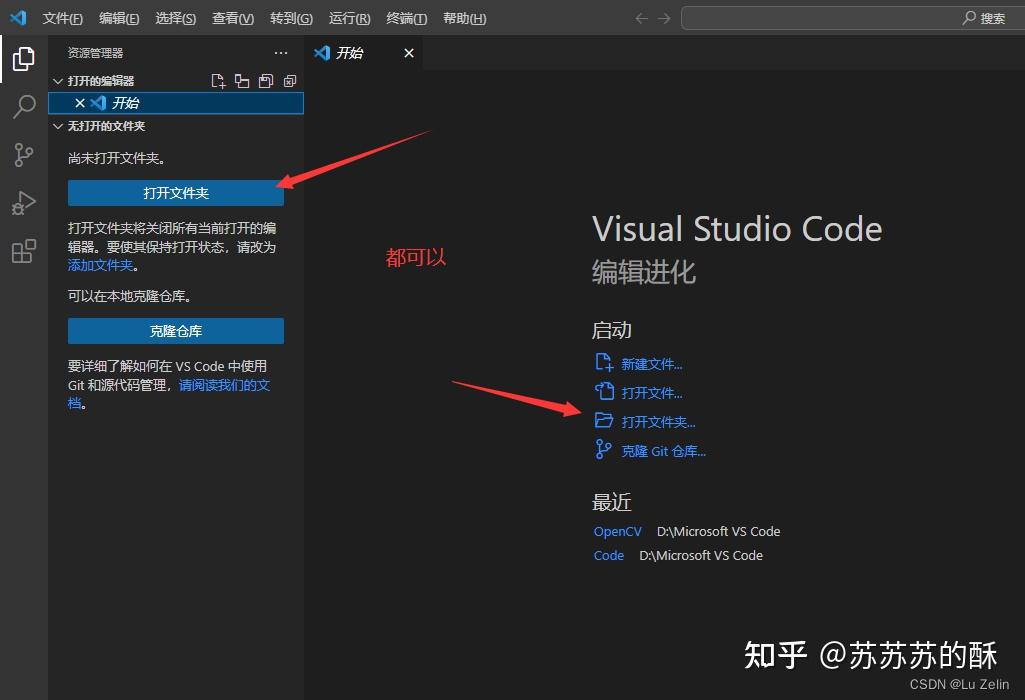Image resolution: width=1025 pixels, height=700 pixels.
Task: Click the Close All Editors icon
Action: pos(290,81)
